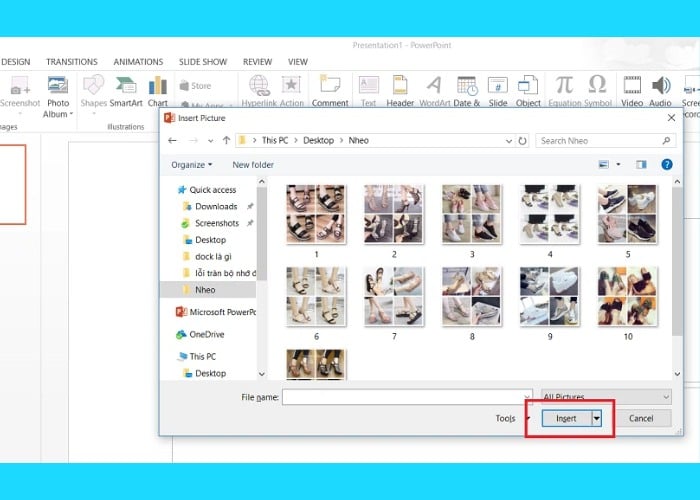Click the Video icon in ribbon

coord(632,87)
